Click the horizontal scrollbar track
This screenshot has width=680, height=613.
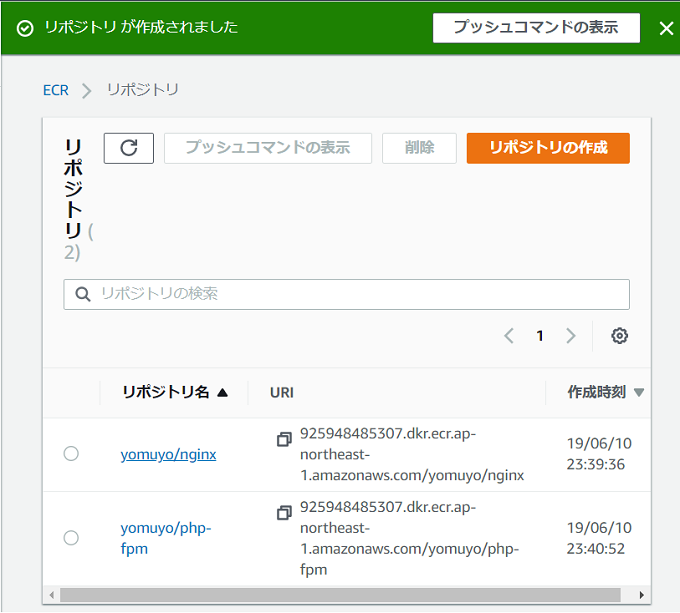pyautogui.click(x=340, y=595)
